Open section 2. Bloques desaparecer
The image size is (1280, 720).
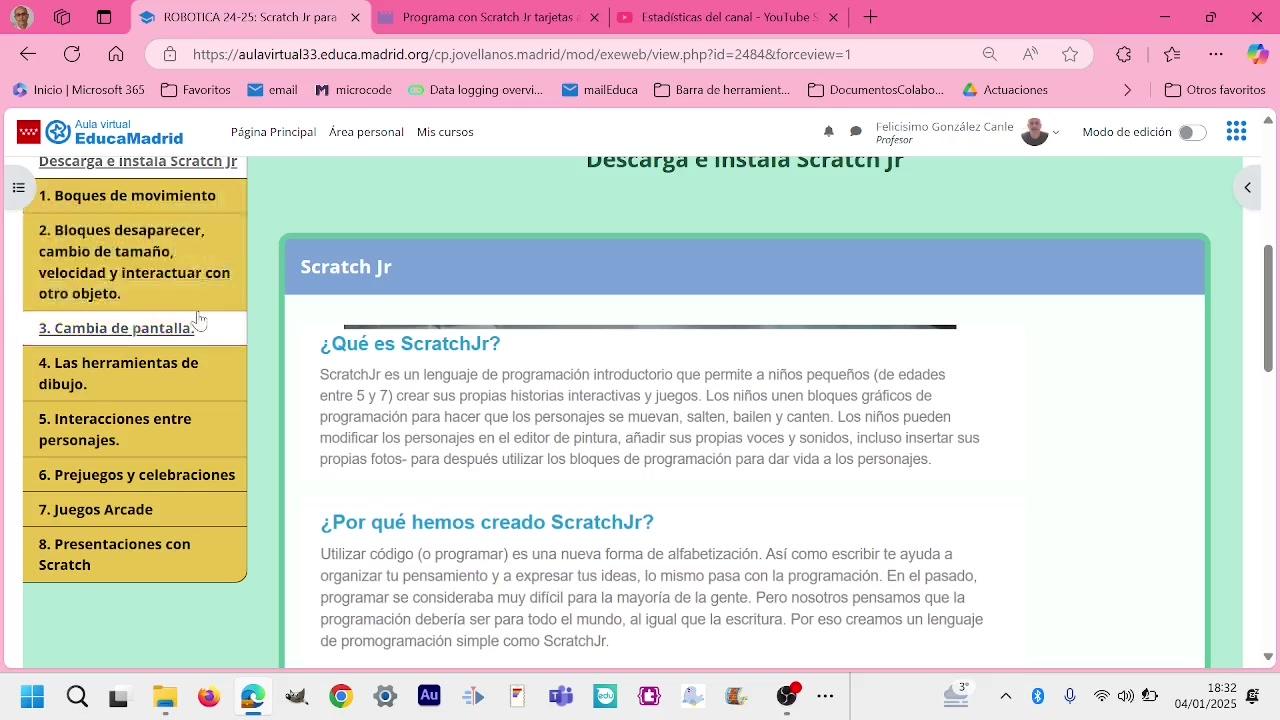coord(135,262)
